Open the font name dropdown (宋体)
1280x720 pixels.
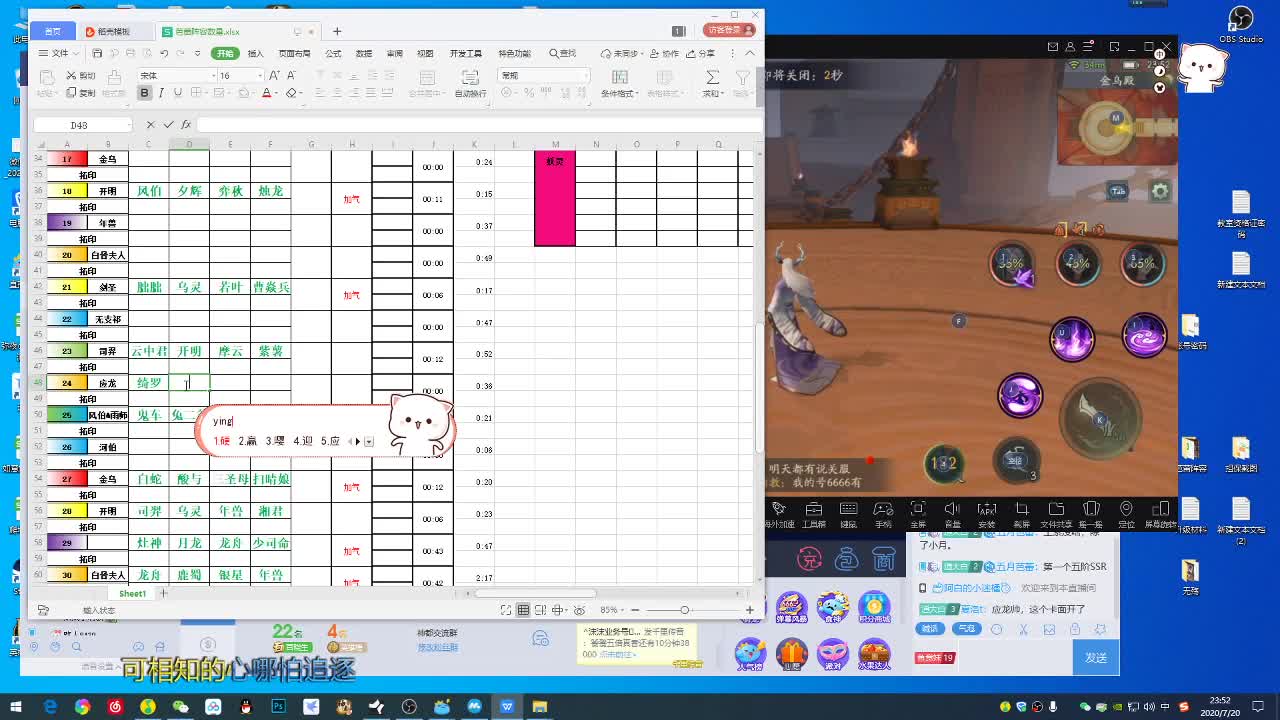[213, 75]
